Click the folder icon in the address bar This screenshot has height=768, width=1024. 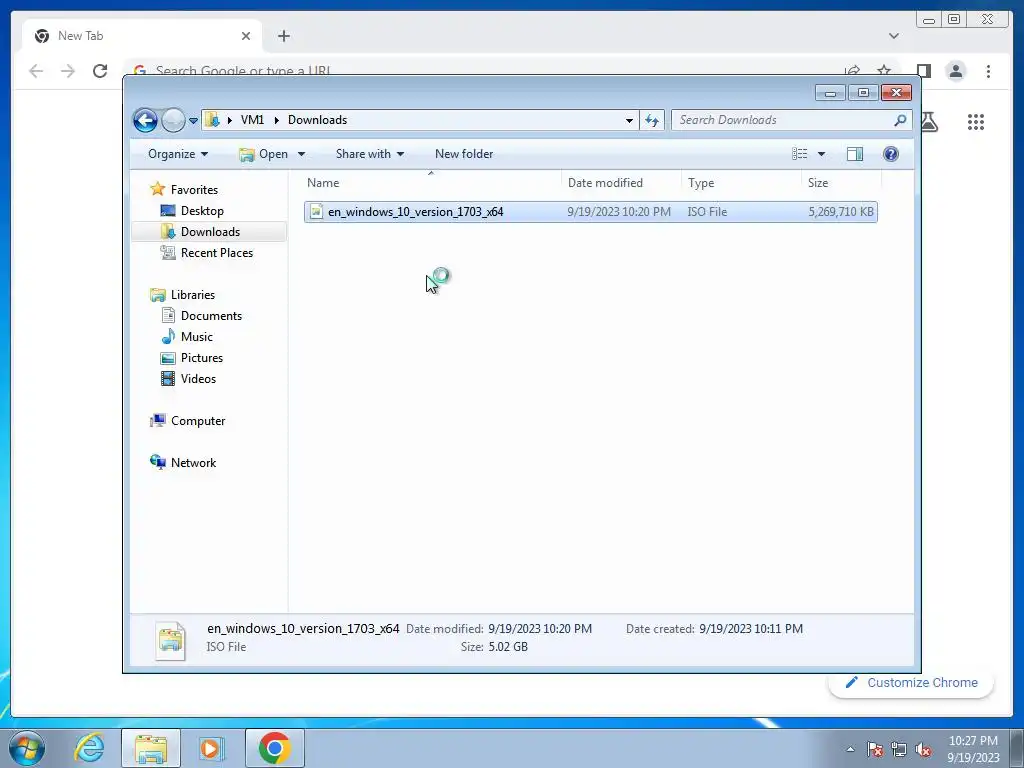[x=212, y=120]
